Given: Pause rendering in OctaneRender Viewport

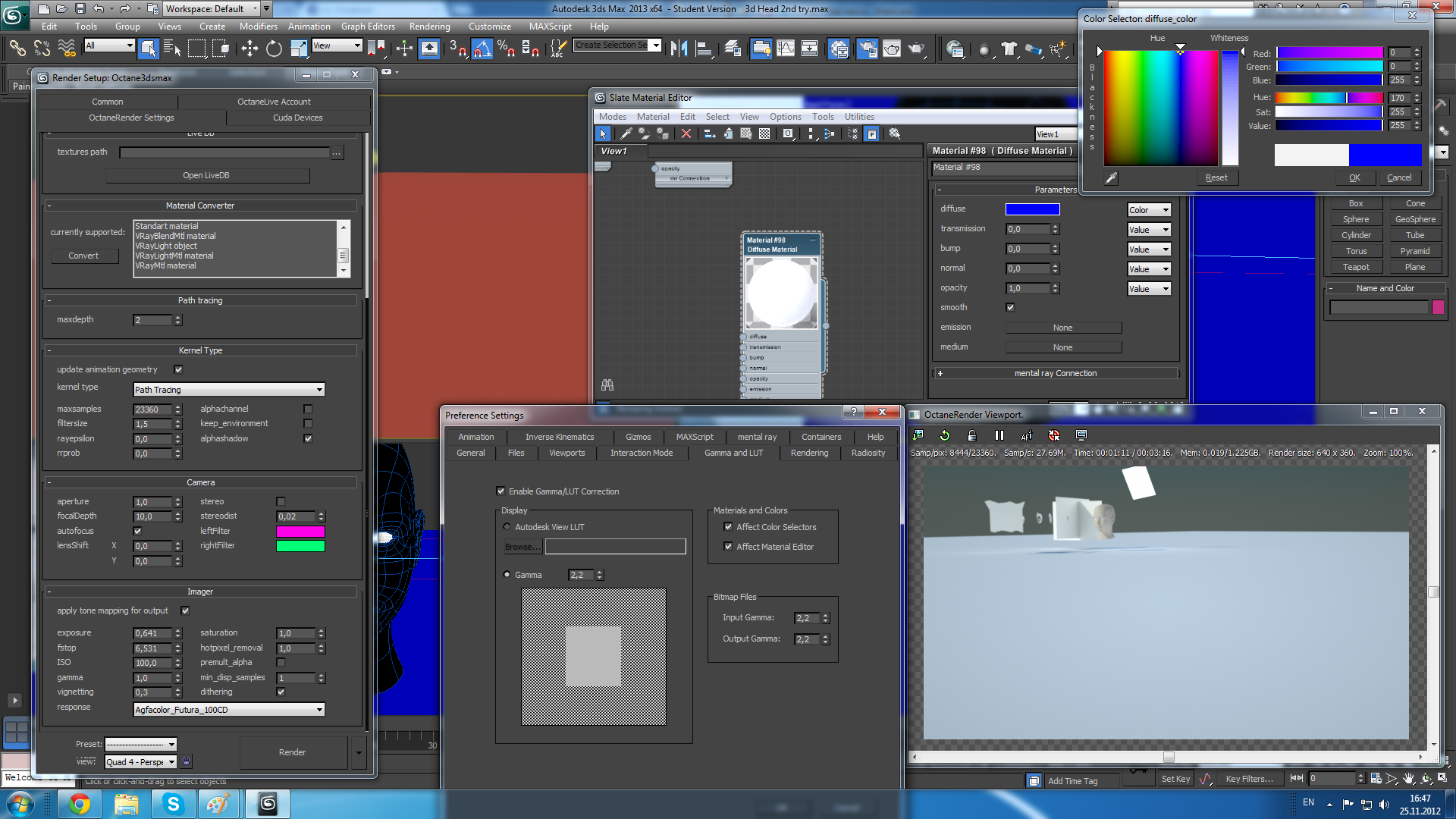Looking at the screenshot, I should 999,435.
